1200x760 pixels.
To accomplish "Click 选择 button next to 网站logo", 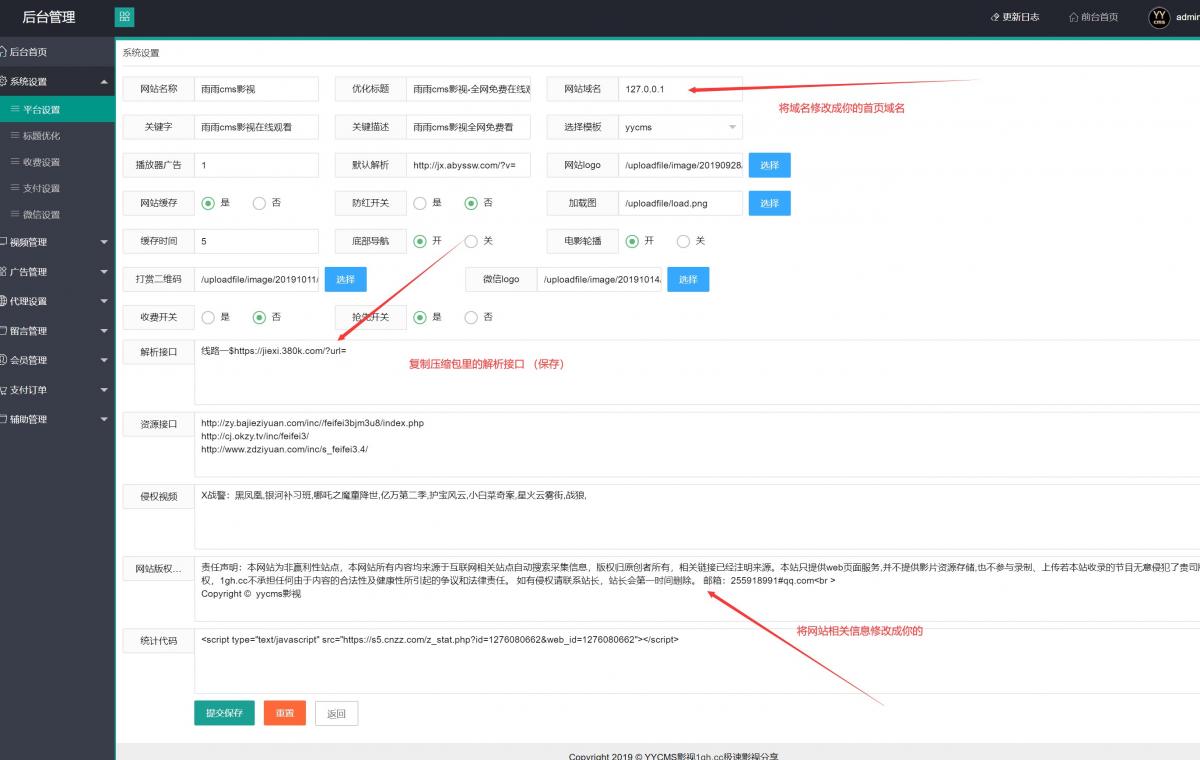I will coord(769,165).
